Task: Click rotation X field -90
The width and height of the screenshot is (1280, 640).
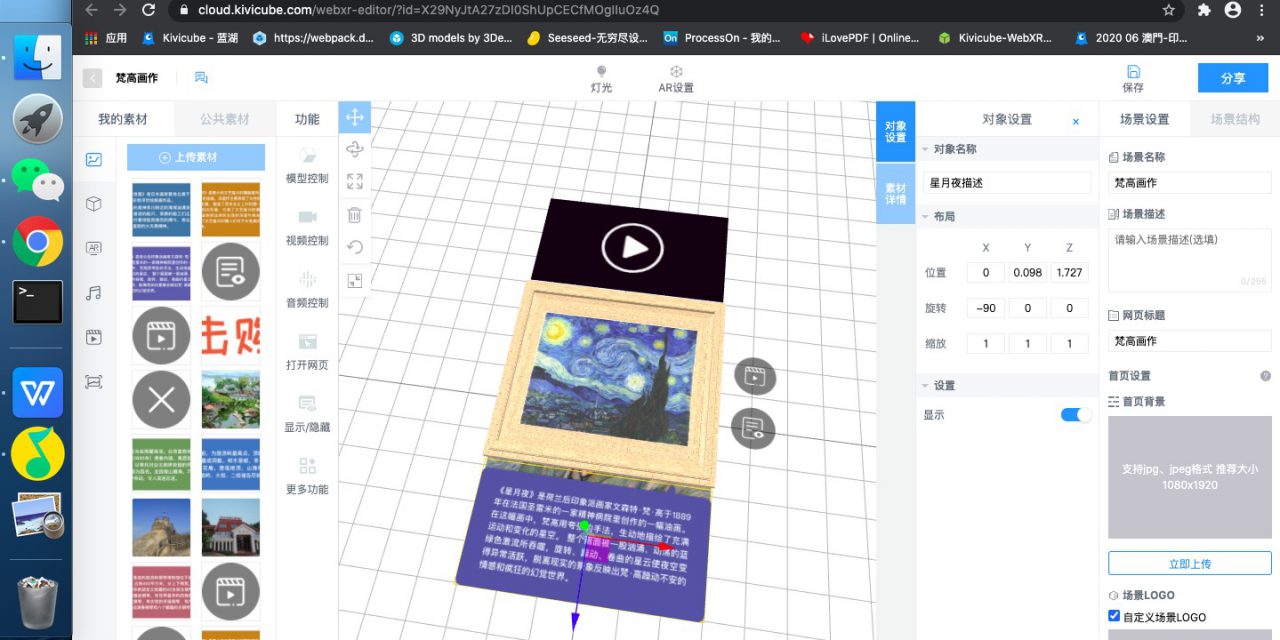Action: tap(987, 308)
